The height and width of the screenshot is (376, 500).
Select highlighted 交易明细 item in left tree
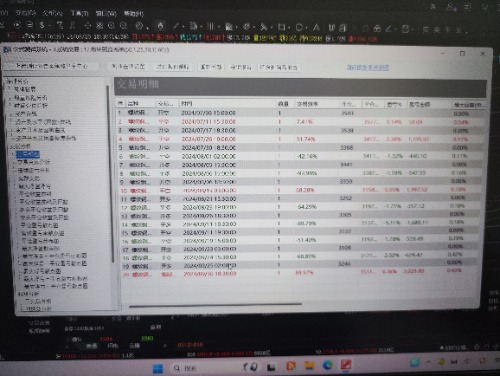coord(28,154)
